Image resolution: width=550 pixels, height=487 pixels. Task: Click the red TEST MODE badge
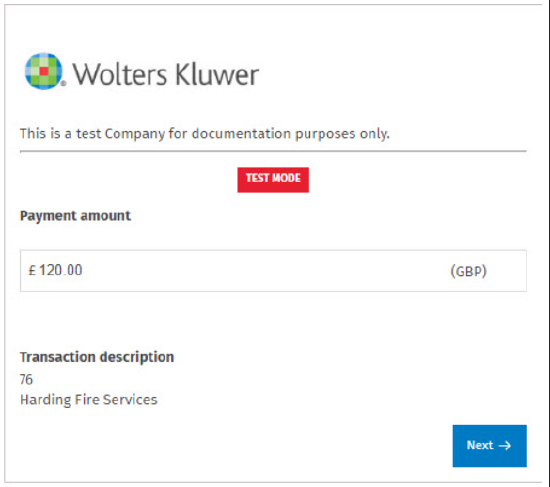click(273, 180)
